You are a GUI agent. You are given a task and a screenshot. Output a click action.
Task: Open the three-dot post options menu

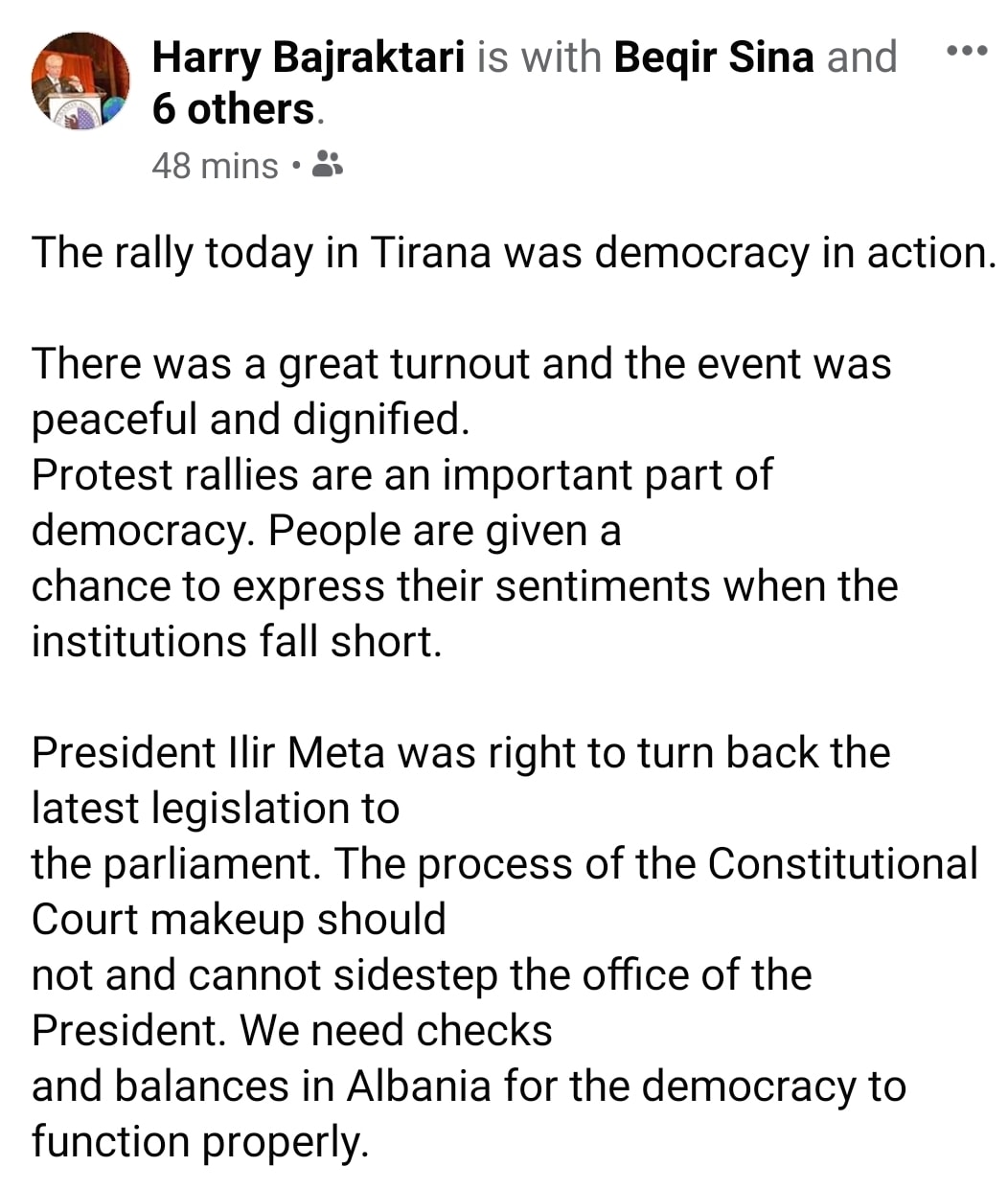[x=966, y=52]
